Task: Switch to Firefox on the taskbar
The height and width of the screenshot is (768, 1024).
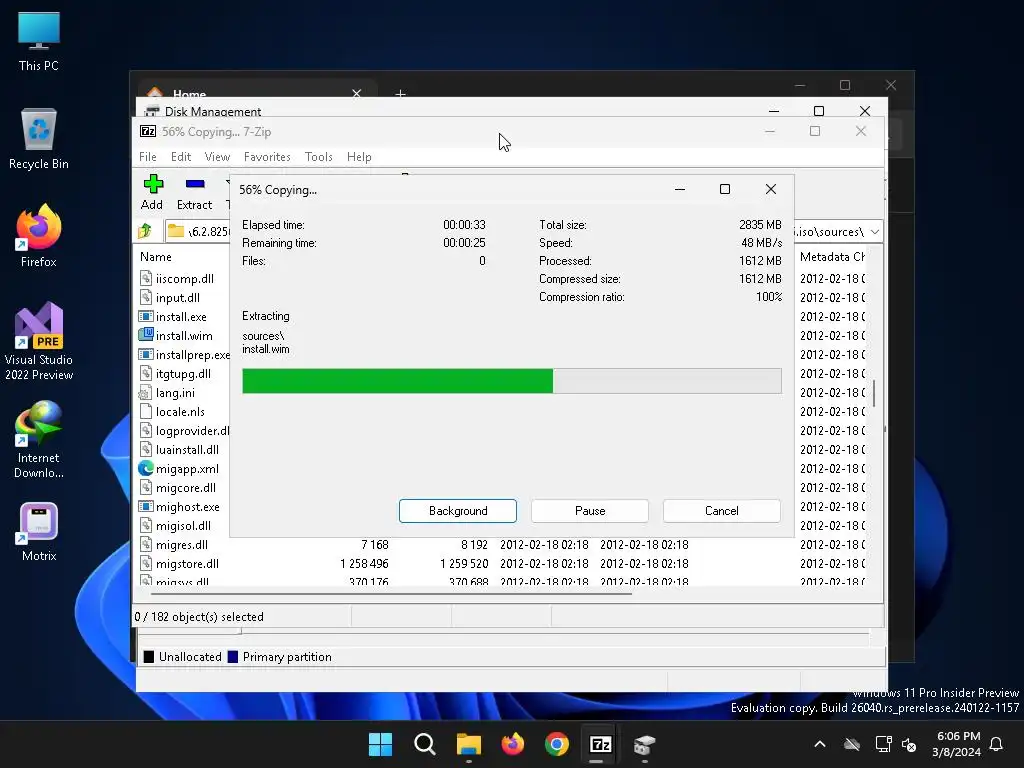Action: (x=513, y=744)
